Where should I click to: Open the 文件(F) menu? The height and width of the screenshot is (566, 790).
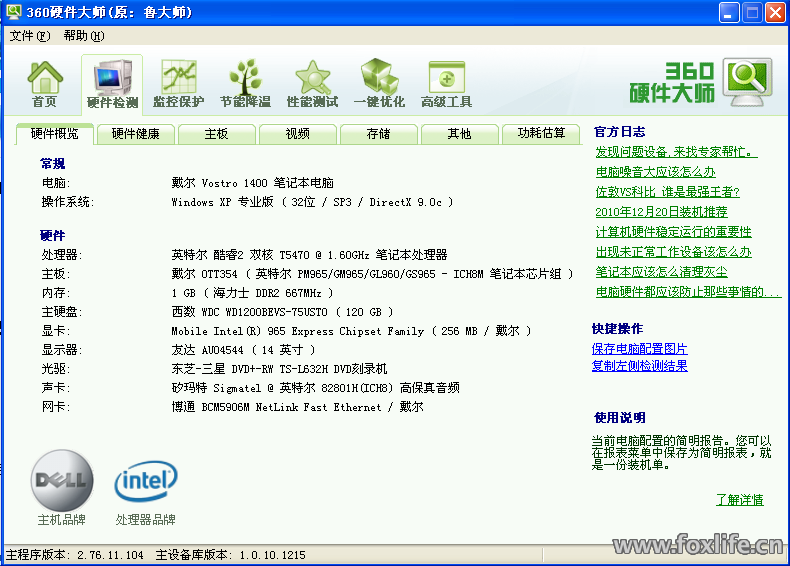pos(29,36)
